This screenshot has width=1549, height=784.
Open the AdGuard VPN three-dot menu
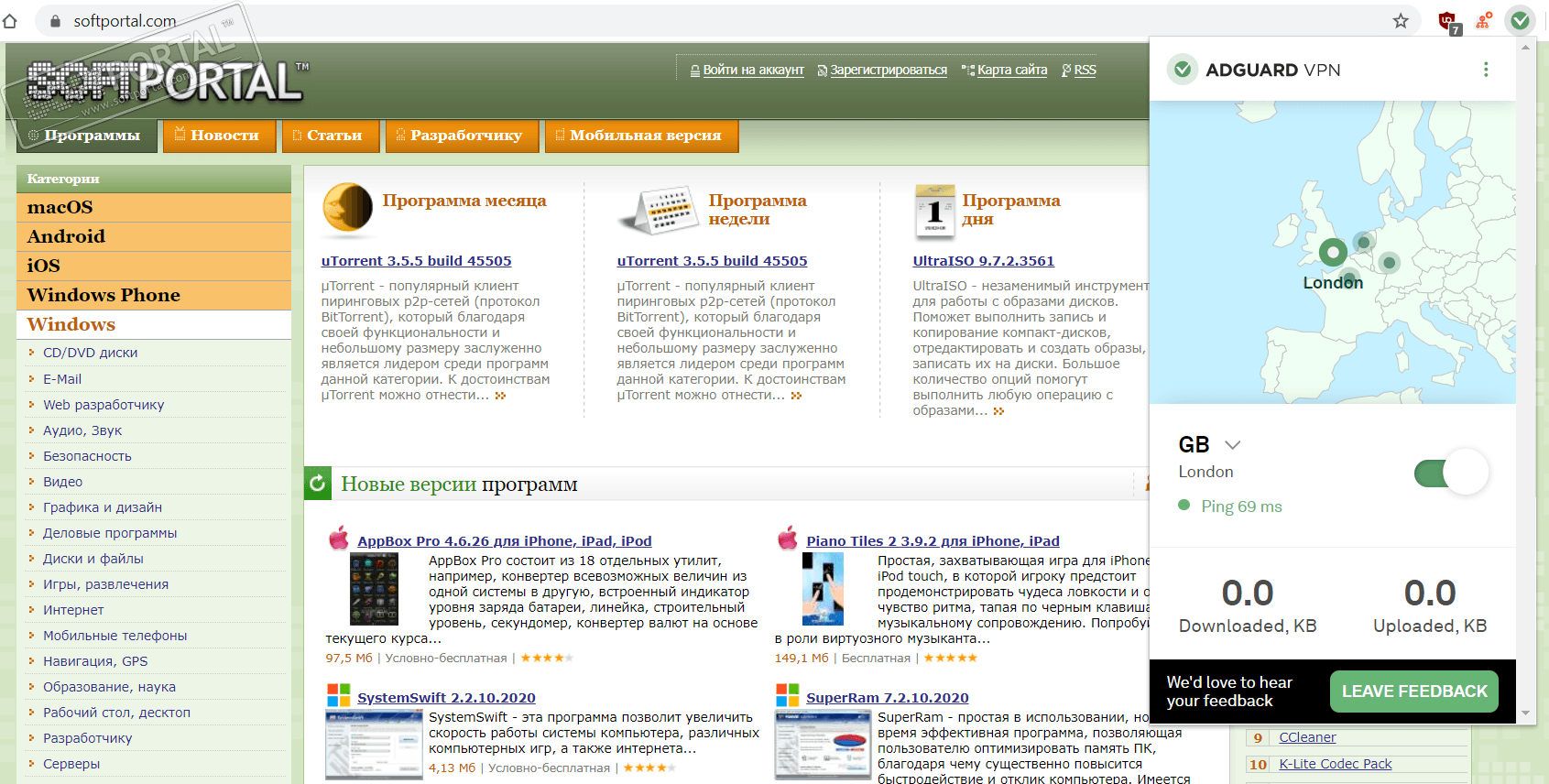tap(1486, 70)
